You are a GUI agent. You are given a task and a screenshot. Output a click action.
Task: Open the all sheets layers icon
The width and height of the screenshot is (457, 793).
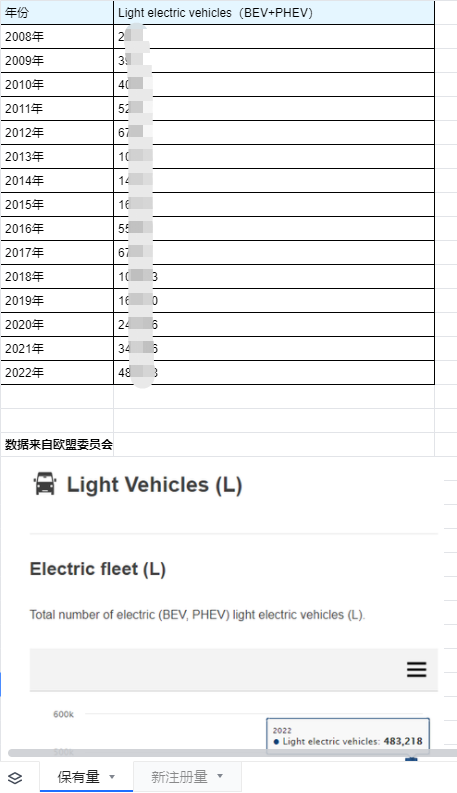point(15,778)
